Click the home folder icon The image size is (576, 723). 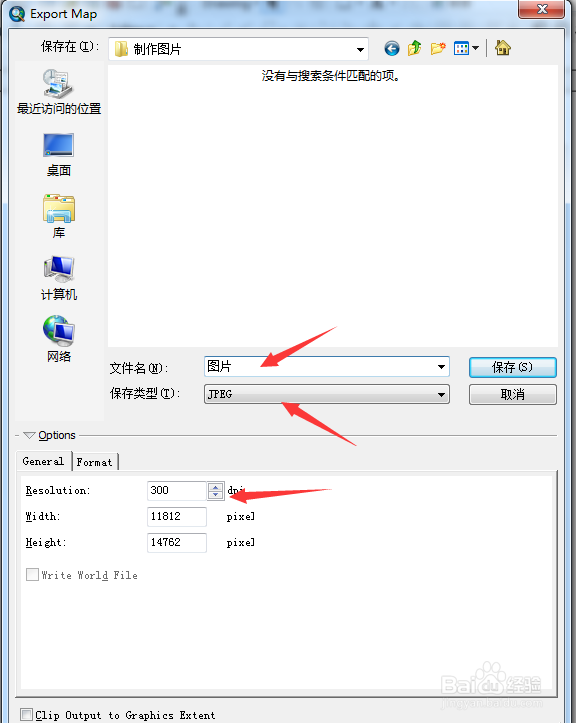(503, 47)
